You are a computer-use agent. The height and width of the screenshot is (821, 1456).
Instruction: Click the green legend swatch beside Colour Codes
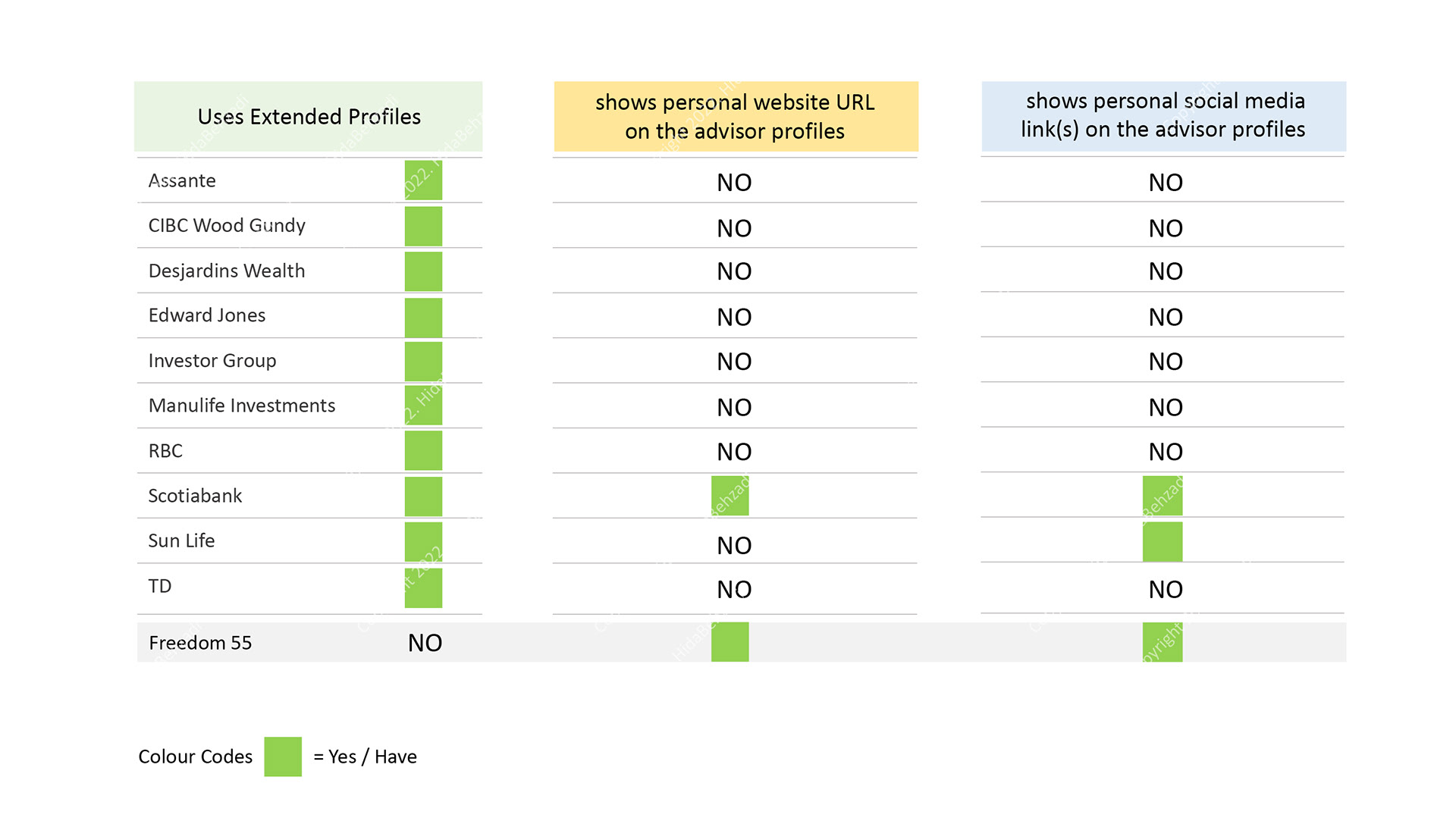[283, 757]
